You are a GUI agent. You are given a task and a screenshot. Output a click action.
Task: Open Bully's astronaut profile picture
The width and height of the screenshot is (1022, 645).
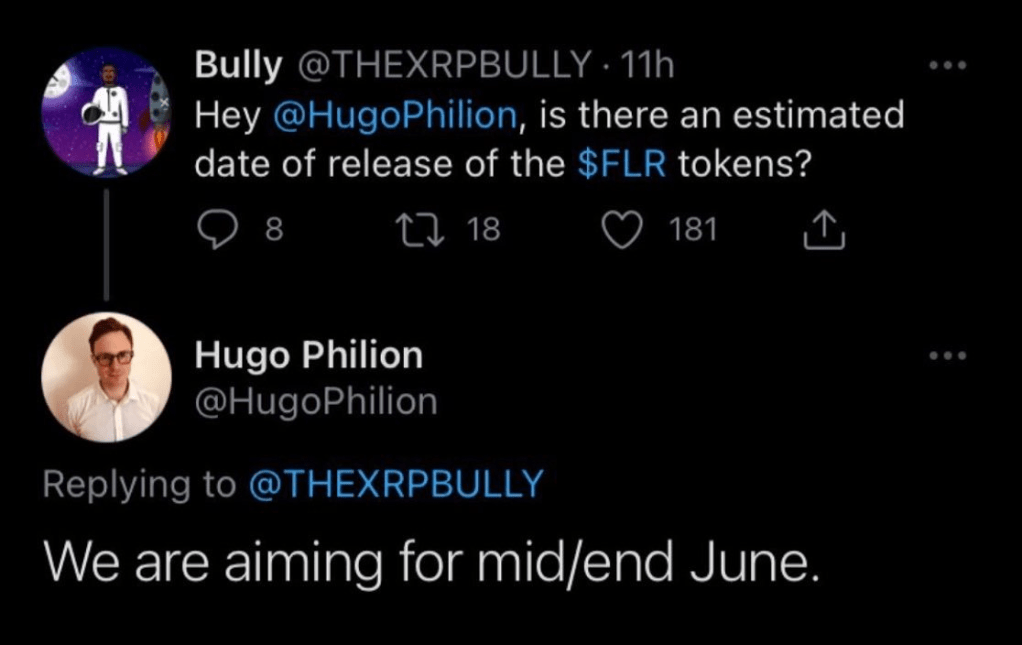pos(106,111)
